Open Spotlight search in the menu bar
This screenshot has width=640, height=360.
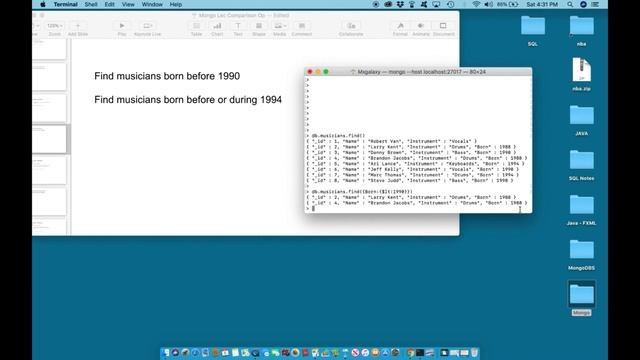(x=570, y=4)
